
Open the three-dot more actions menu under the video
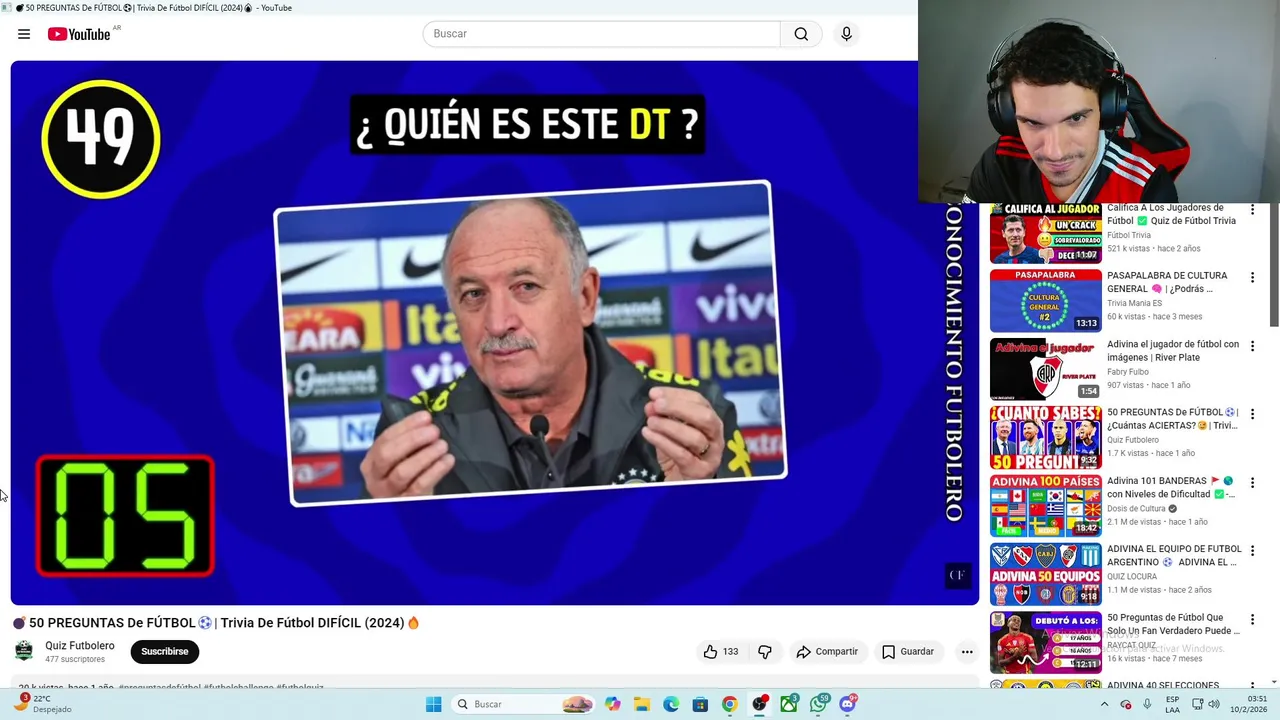tap(967, 652)
